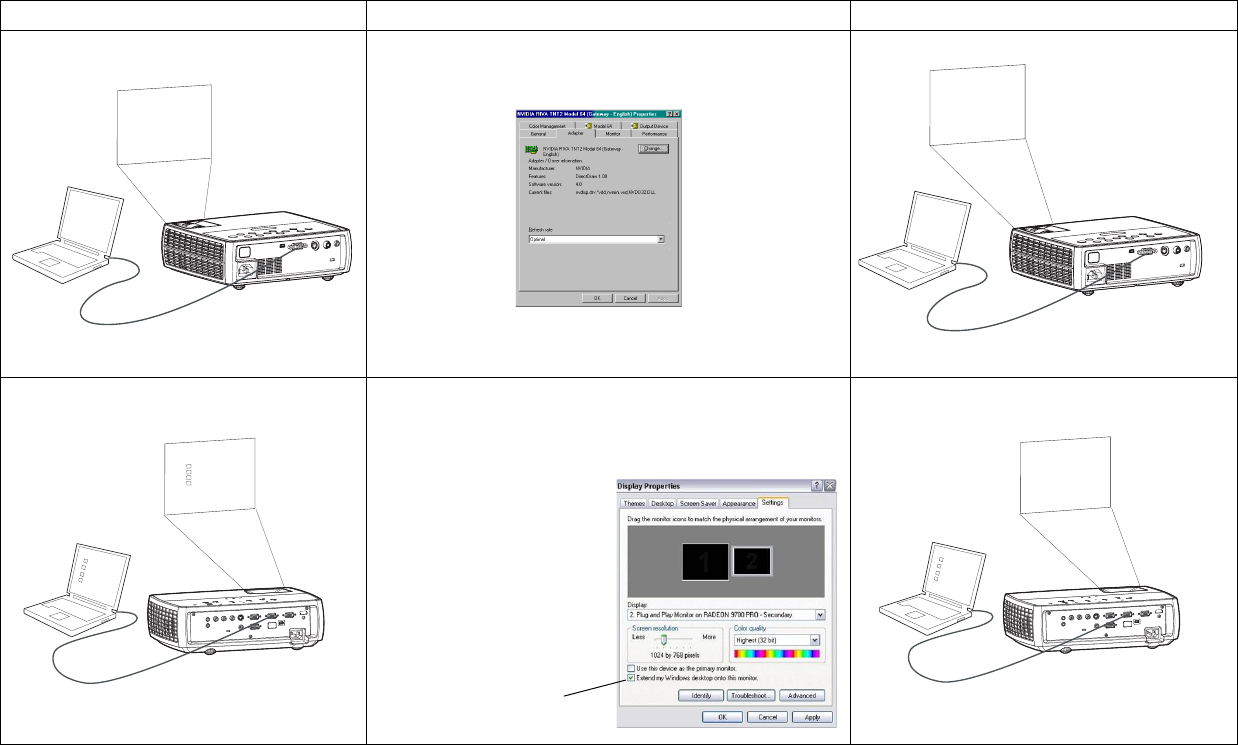Image resolution: width=1238 pixels, height=745 pixels.
Task: Select monitor 1 icon in arrangement area
Action: 705,562
